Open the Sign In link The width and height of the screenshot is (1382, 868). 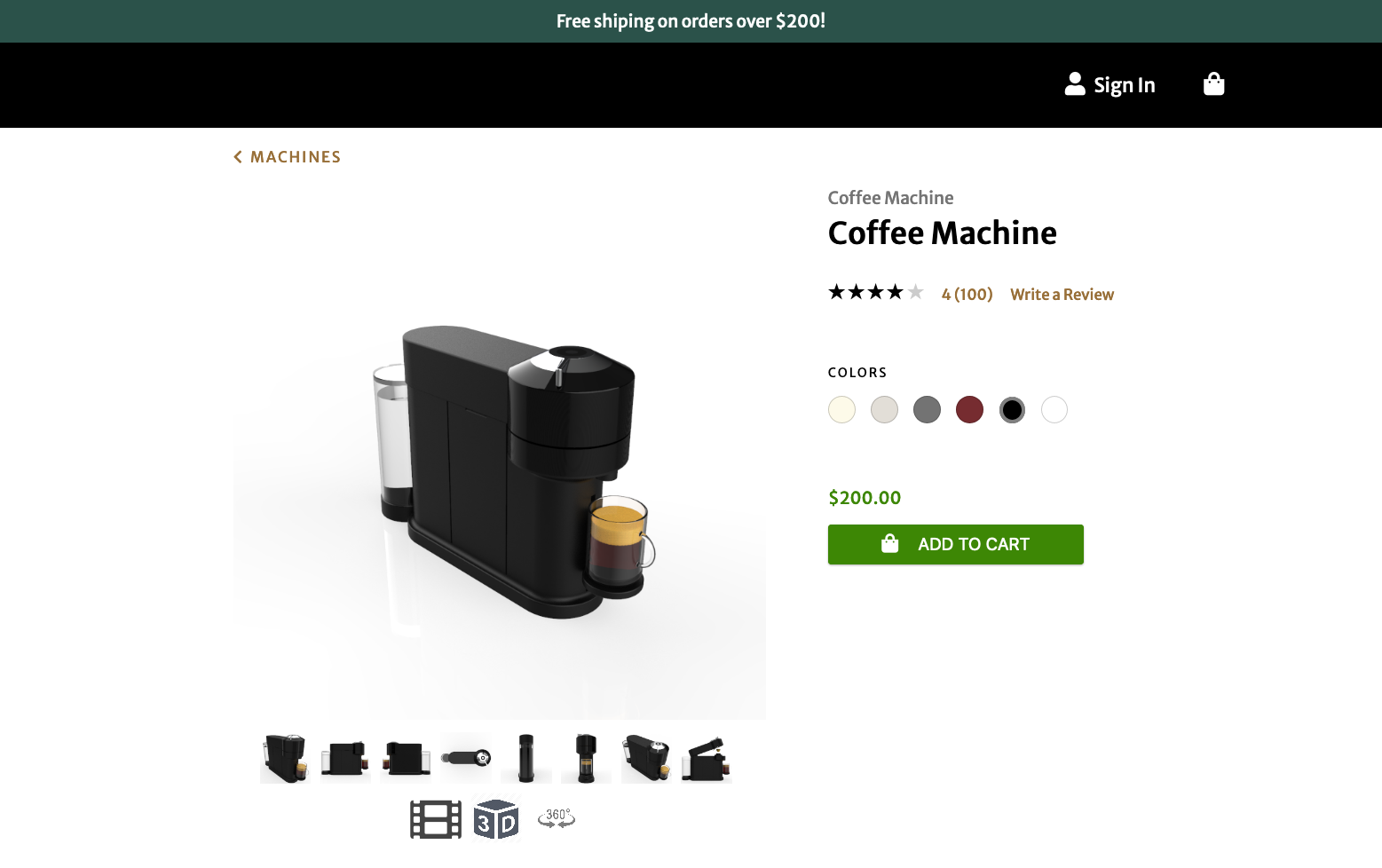click(x=1124, y=85)
